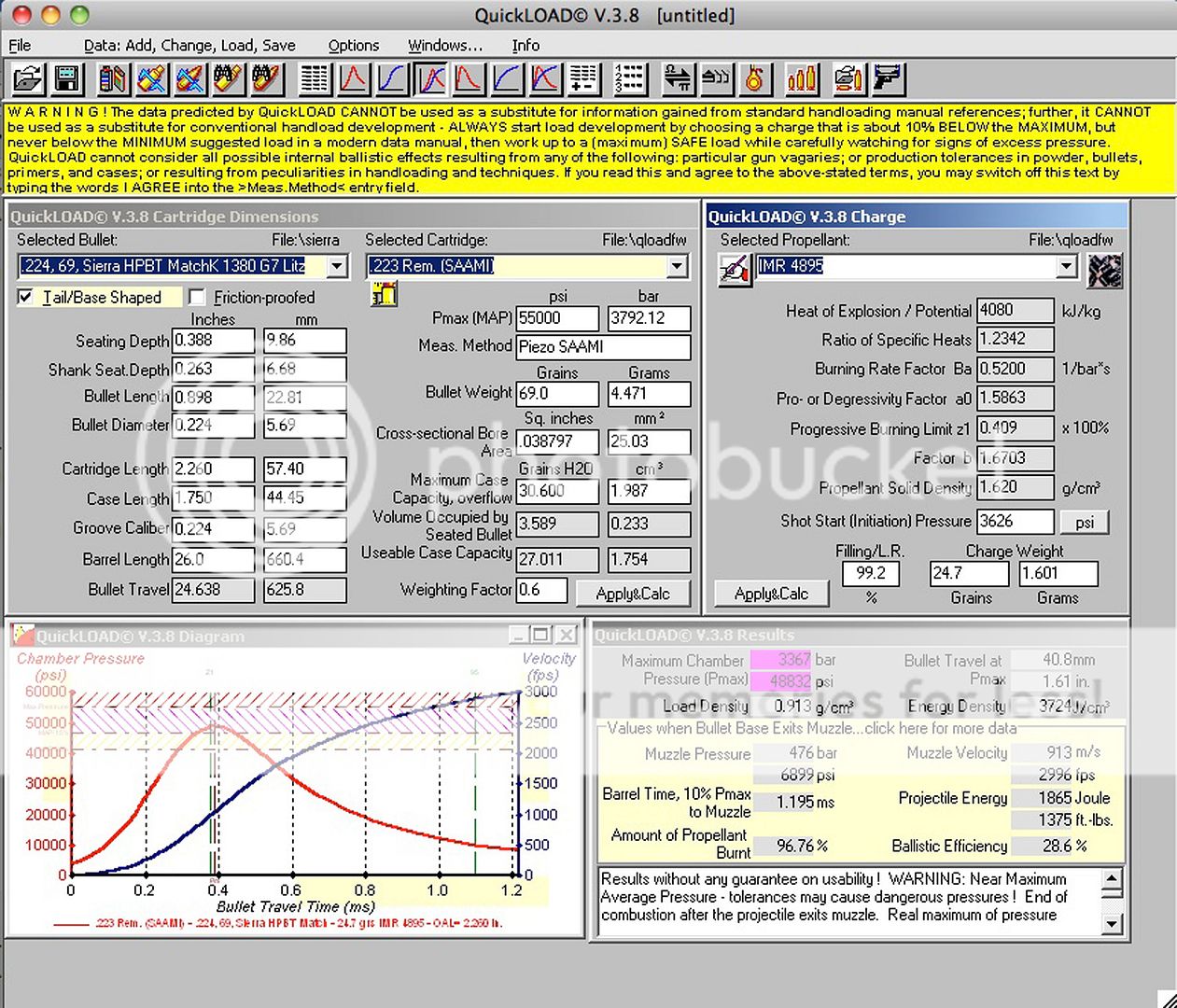1177x1008 pixels.
Task: Click the '28.6 %' ballistic efficiency value
Action: 1064,846
